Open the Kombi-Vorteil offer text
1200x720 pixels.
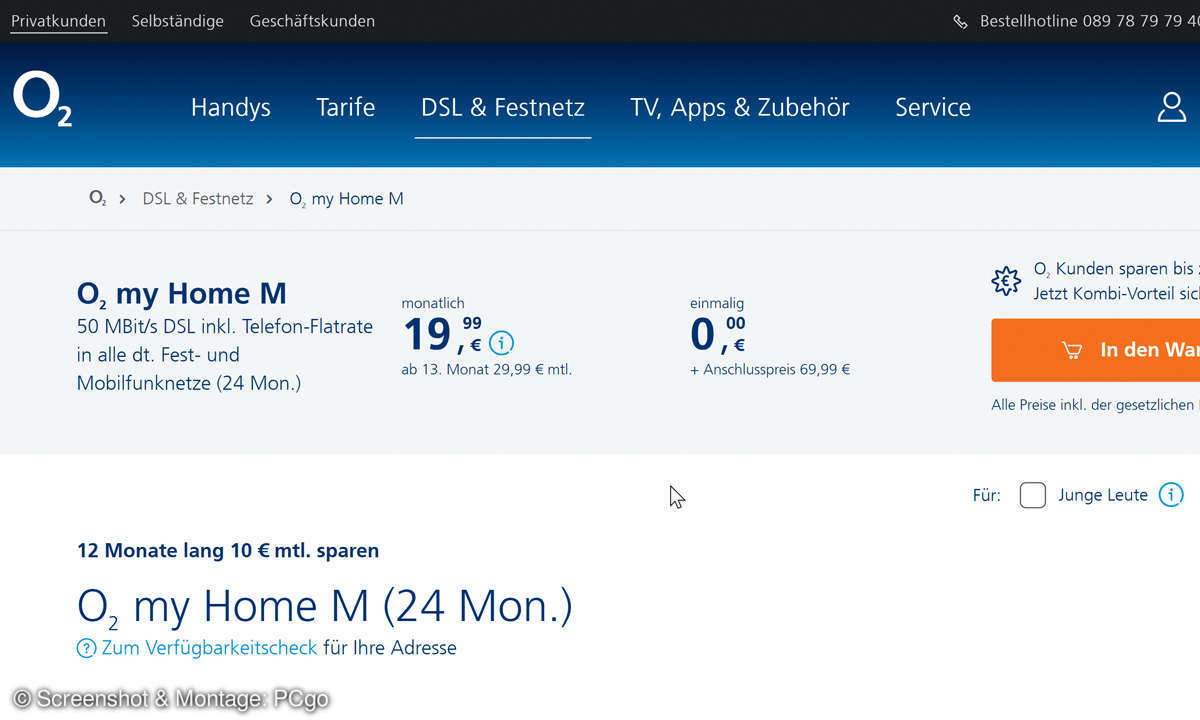pos(1116,281)
